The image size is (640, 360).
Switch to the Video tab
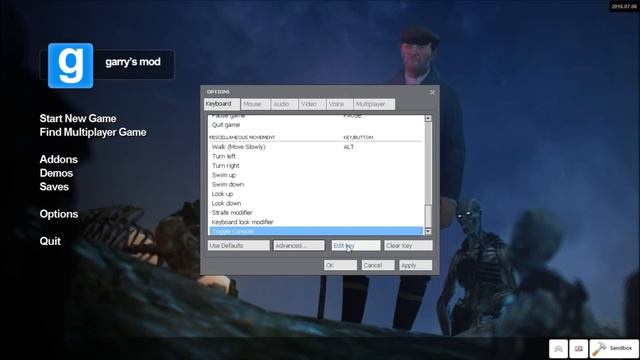pyautogui.click(x=312, y=104)
